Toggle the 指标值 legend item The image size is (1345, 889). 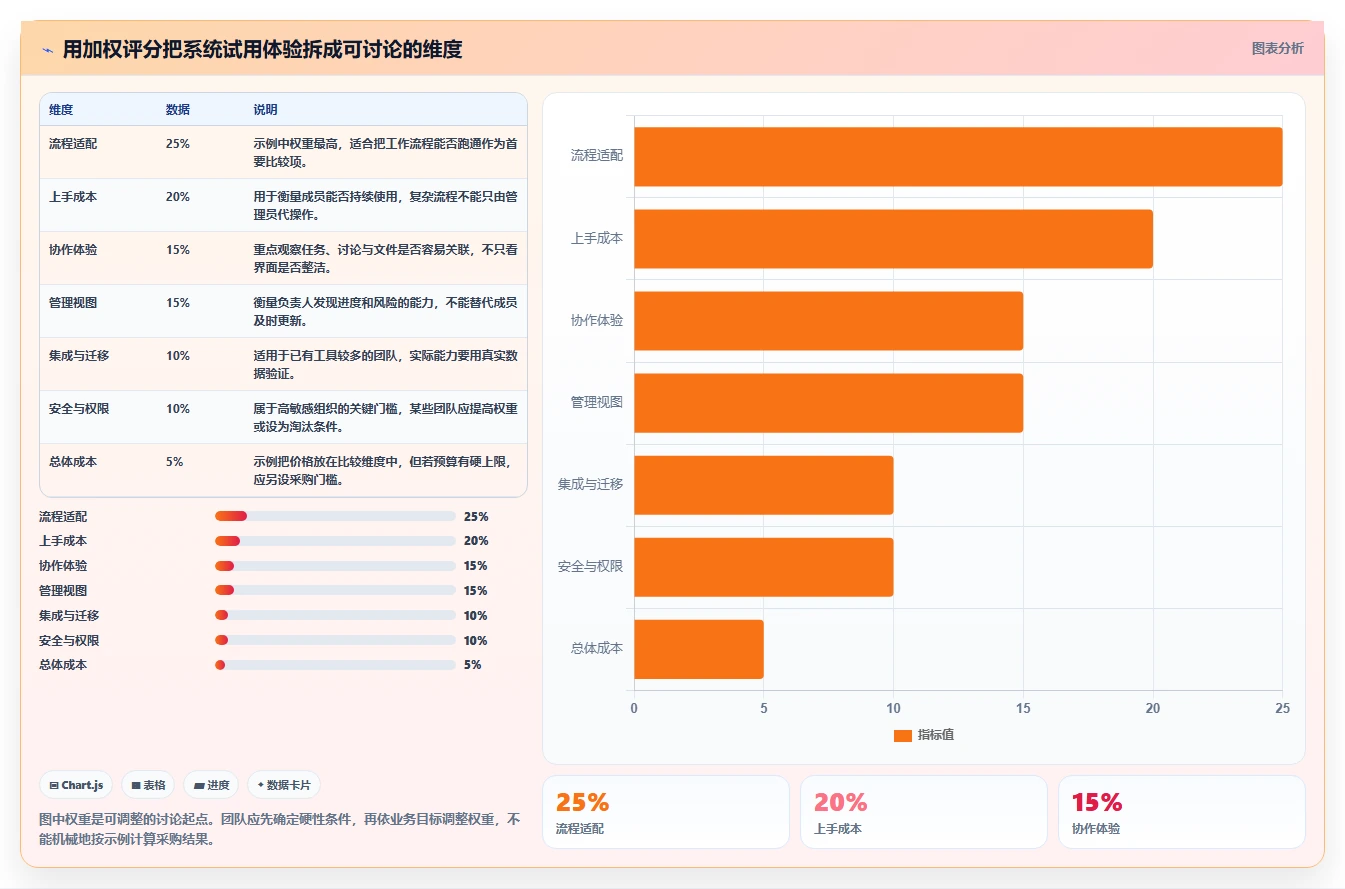coord(923,735)
